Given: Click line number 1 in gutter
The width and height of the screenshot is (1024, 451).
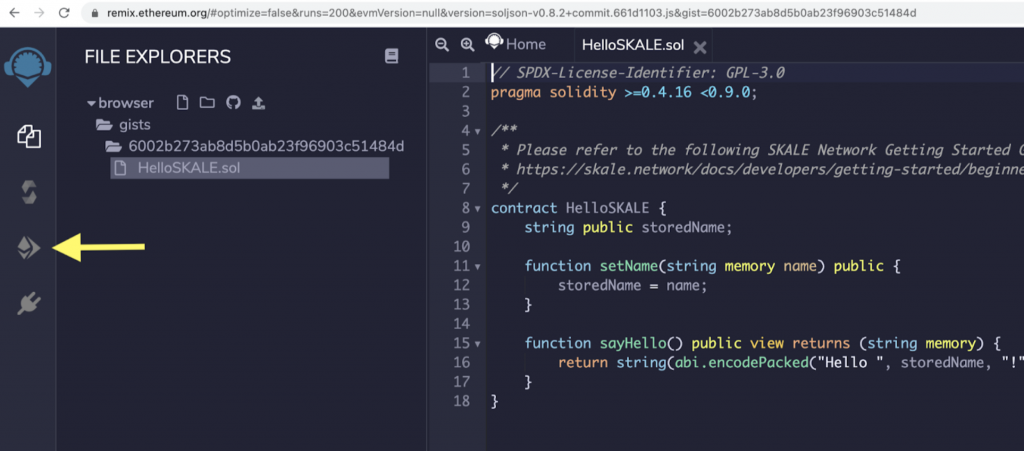Looking at the screenshot, I should [x=465, y=72].
